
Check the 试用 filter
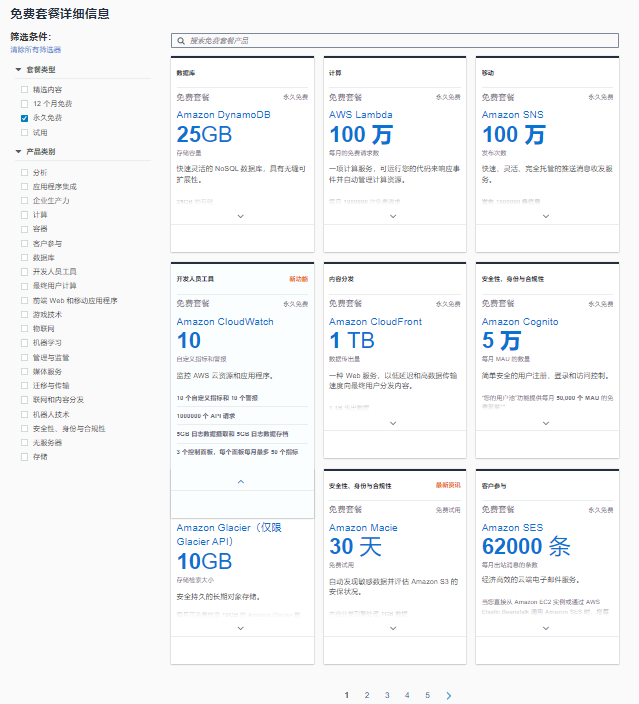[25, 132]
